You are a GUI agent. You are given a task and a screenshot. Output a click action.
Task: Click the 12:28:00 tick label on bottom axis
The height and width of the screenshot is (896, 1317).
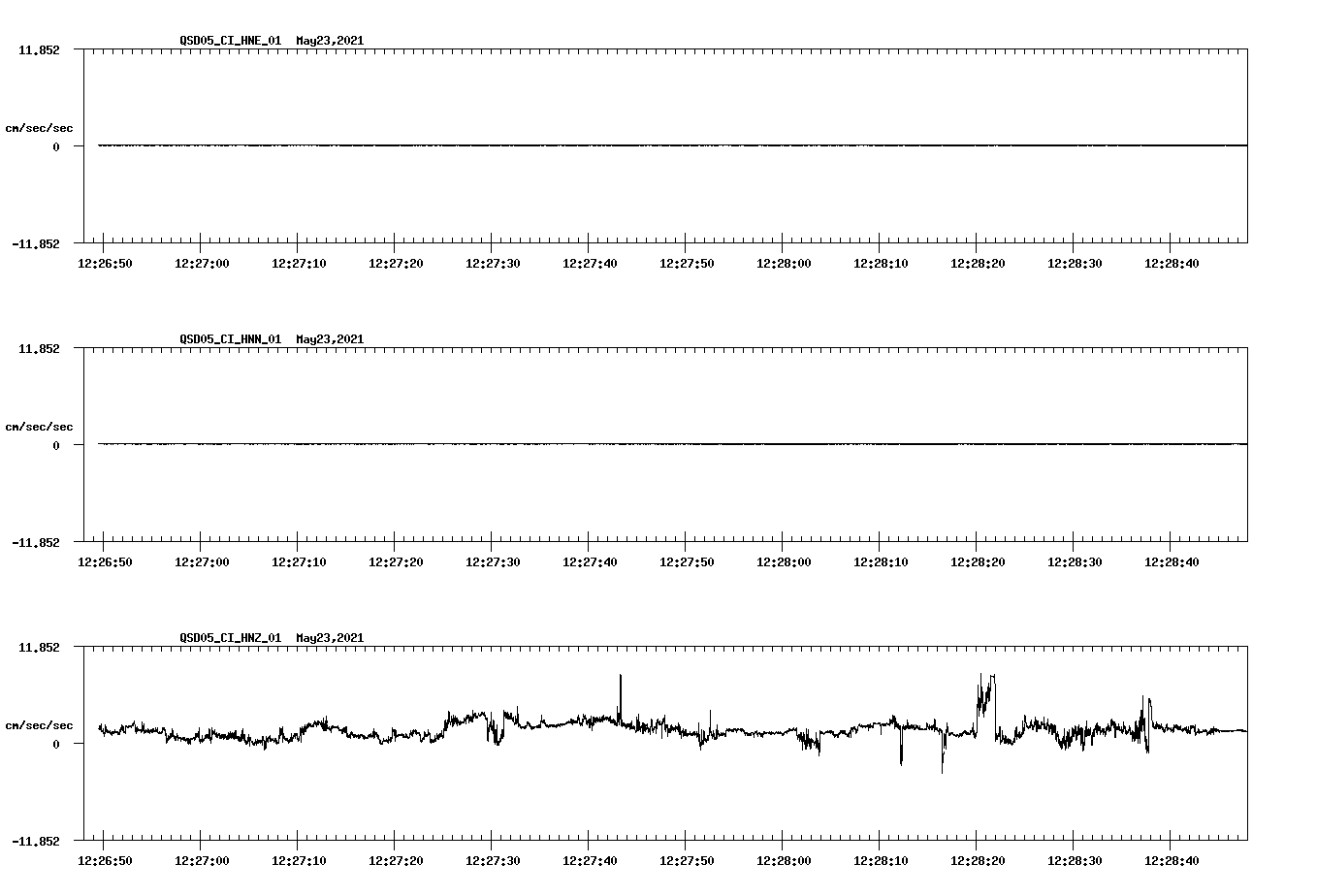(x=783, y=859)
